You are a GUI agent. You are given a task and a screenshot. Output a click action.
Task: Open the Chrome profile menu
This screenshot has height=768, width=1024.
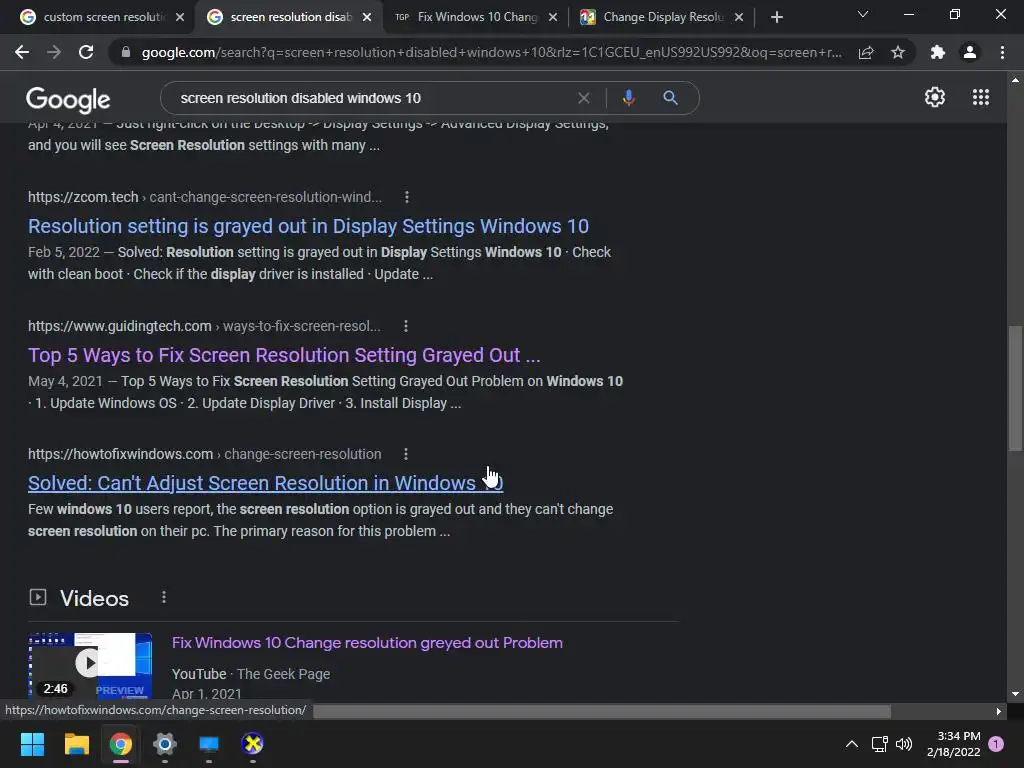coord(970,52)
